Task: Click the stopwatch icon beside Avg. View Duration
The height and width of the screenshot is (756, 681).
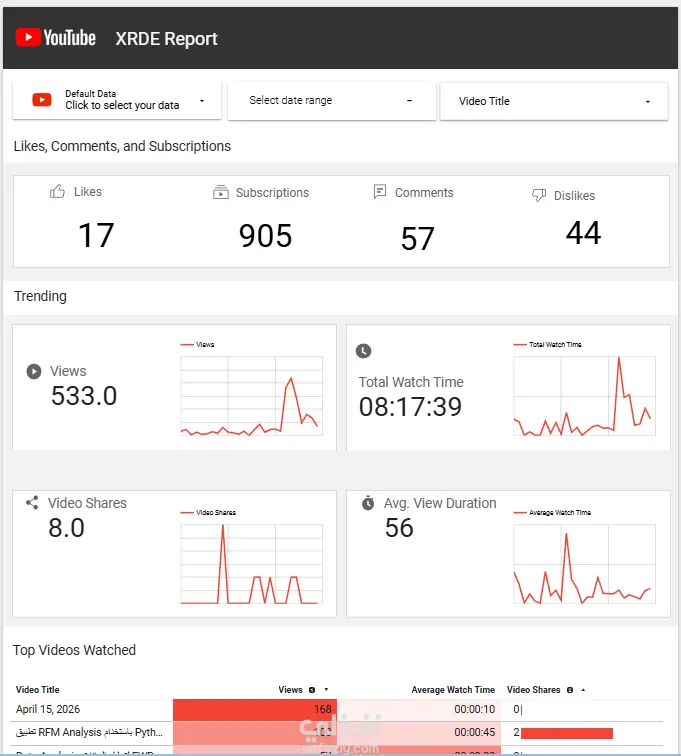Action: pos(368,502)
